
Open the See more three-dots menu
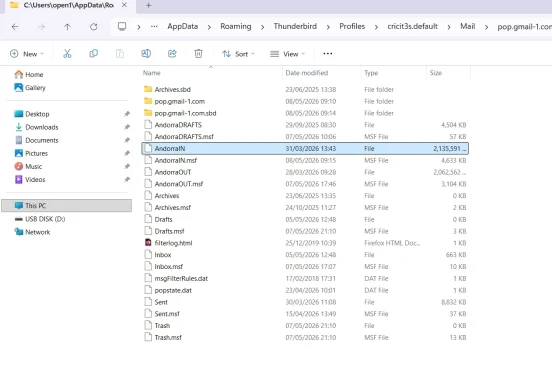[328, 53]
